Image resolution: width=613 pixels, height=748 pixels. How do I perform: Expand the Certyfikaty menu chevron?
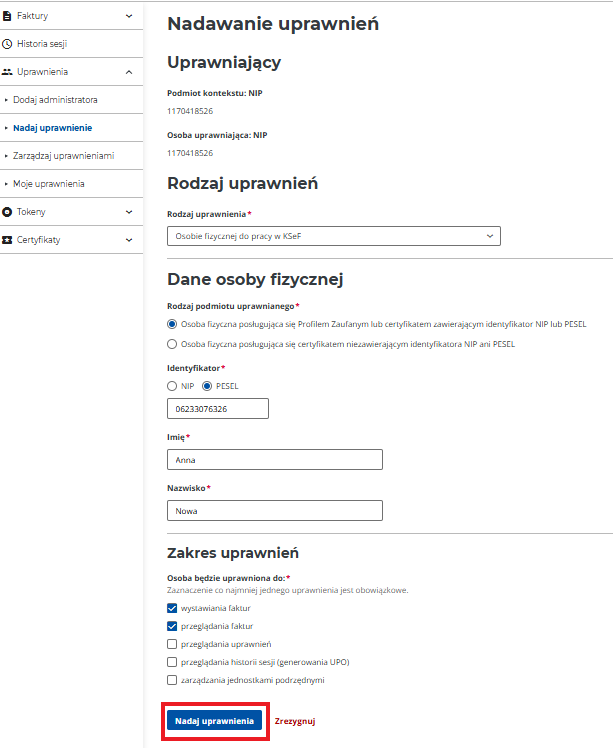coord(129,240)
